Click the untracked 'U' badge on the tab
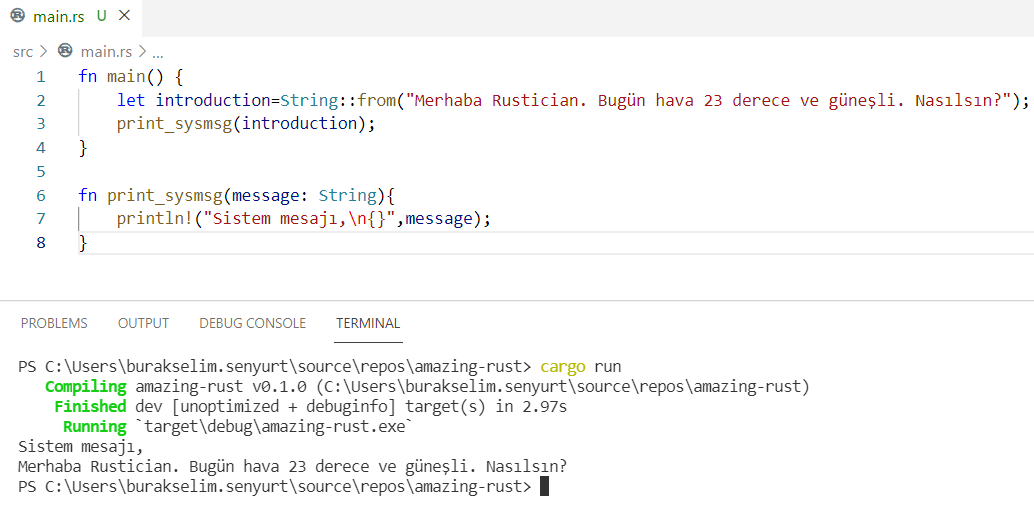Image resolution: width=1034 pixels, height=510 pixels. [x=101, y=17]
